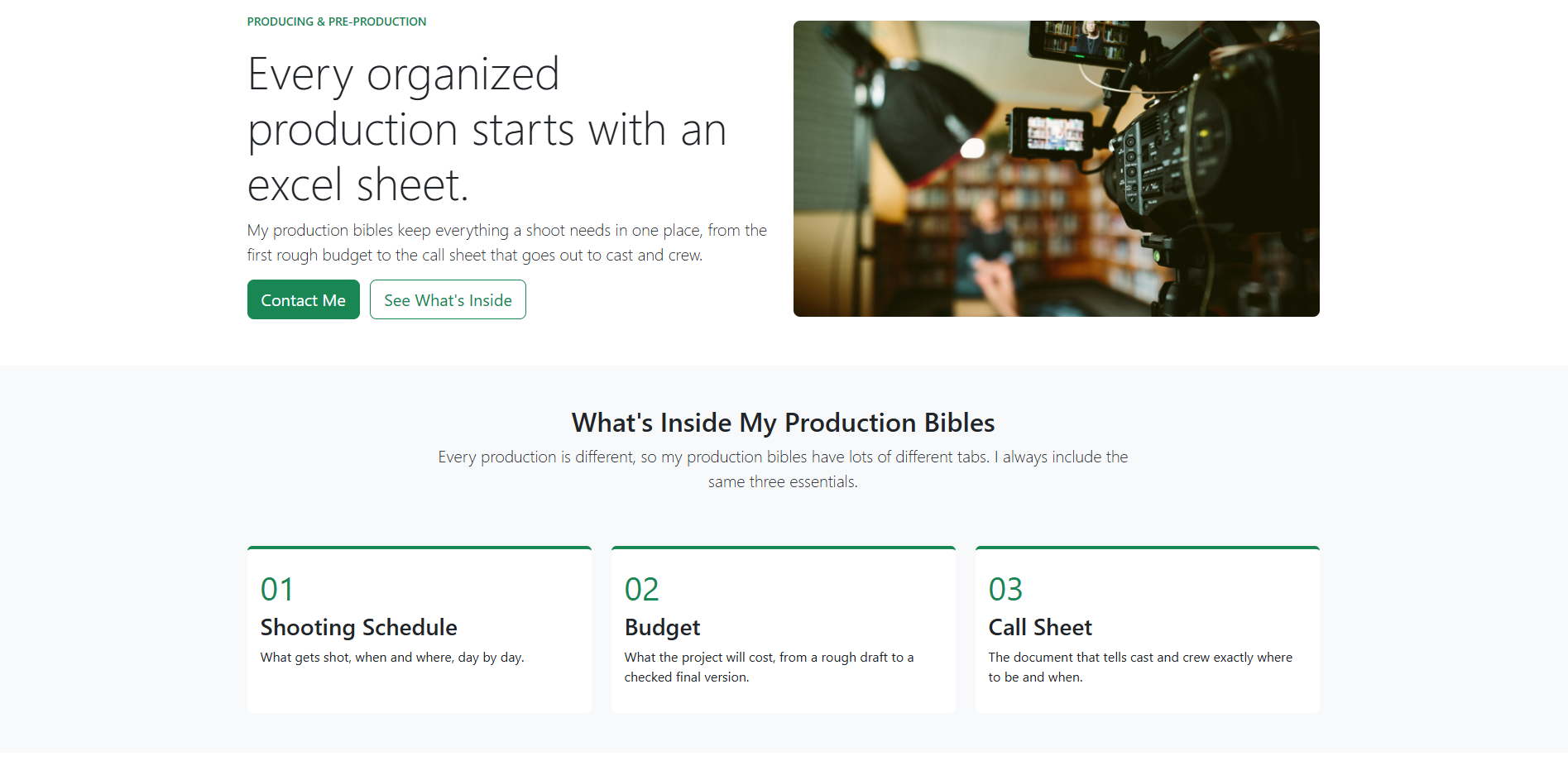
Task: Click the 'PRODUCING & PRE-PRODUCTION' label
Action: click(x=337, y=22)
